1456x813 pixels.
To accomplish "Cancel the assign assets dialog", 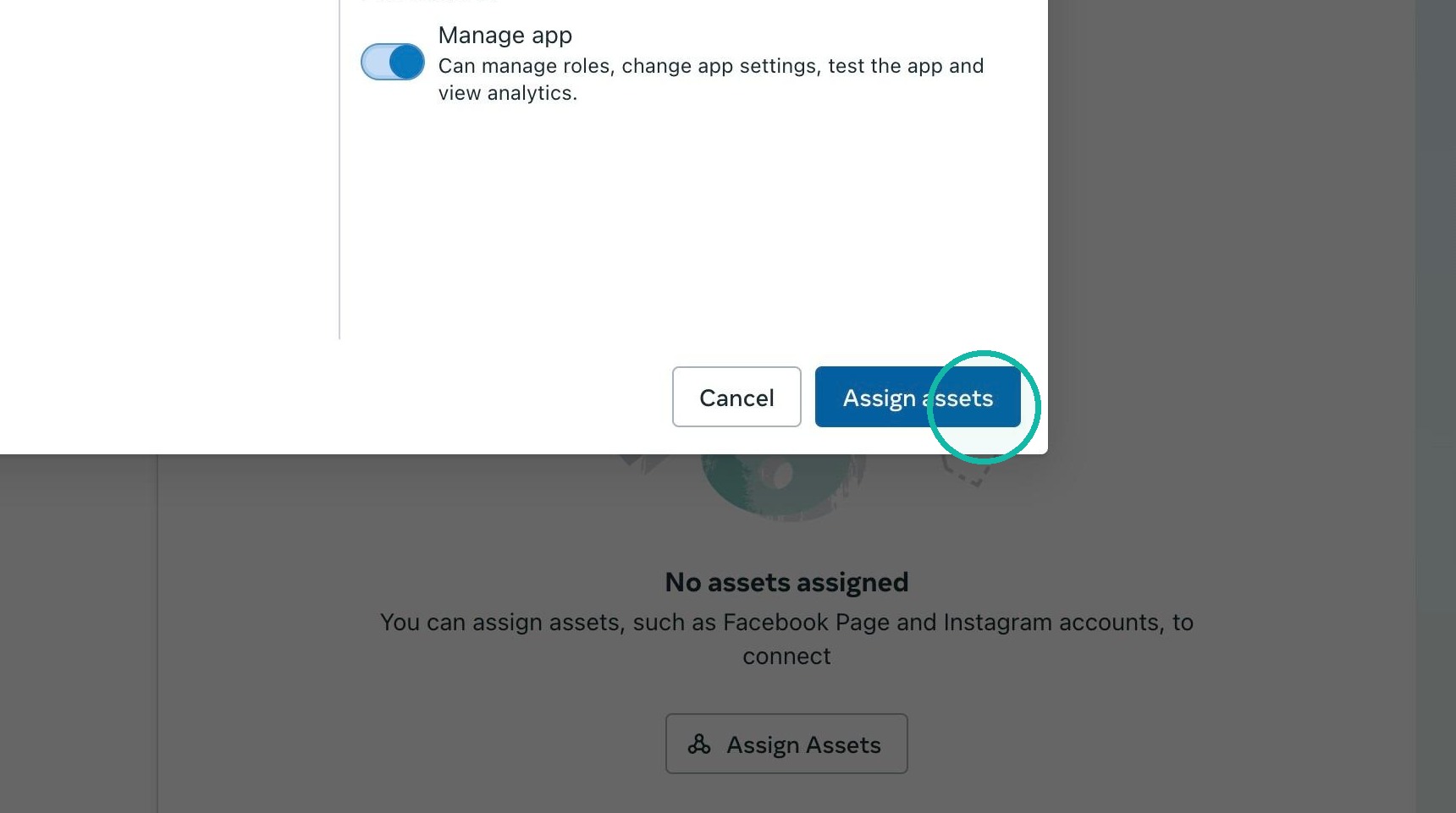I will (x=736, y=397).
